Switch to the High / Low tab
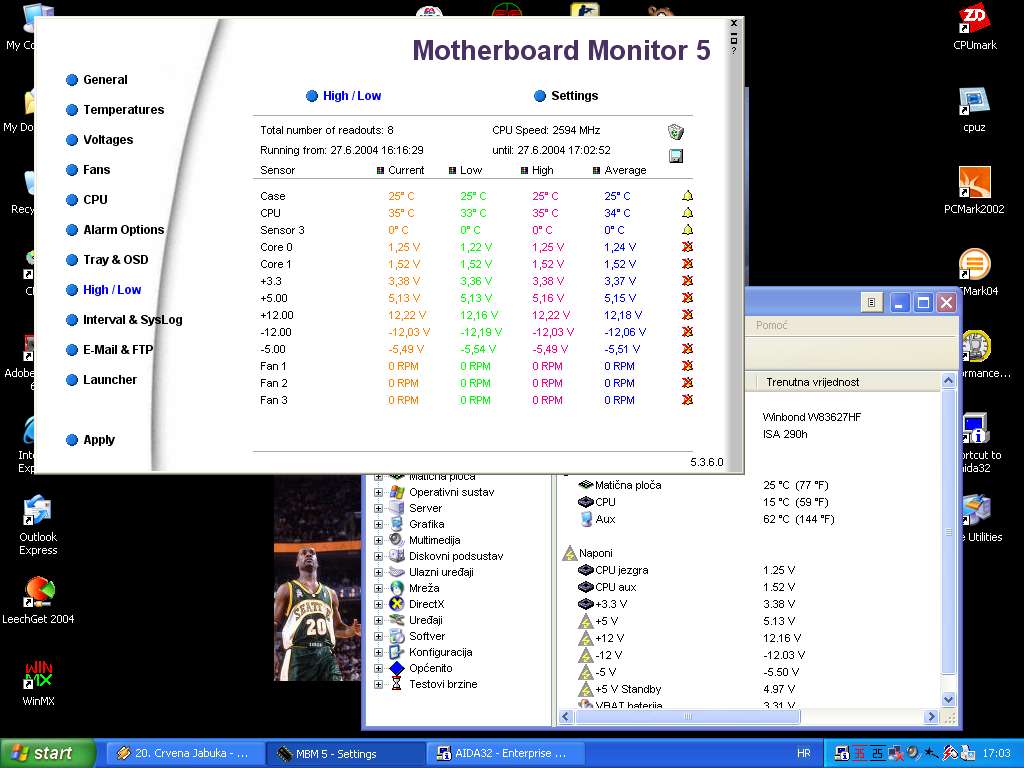Image resolution: width=1024 pixels, height=768 pixels. (x=344, y=96)
